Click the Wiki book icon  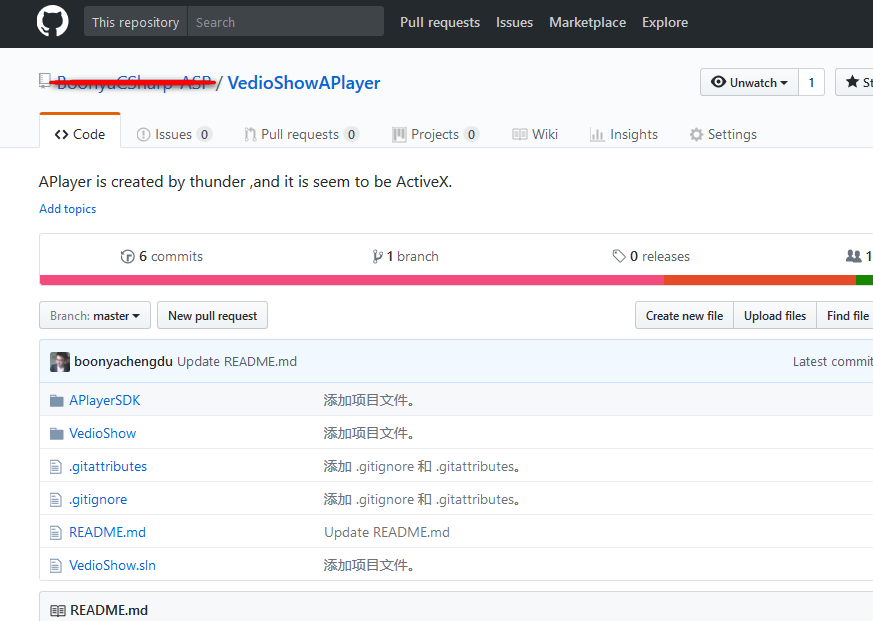[519, 134]
